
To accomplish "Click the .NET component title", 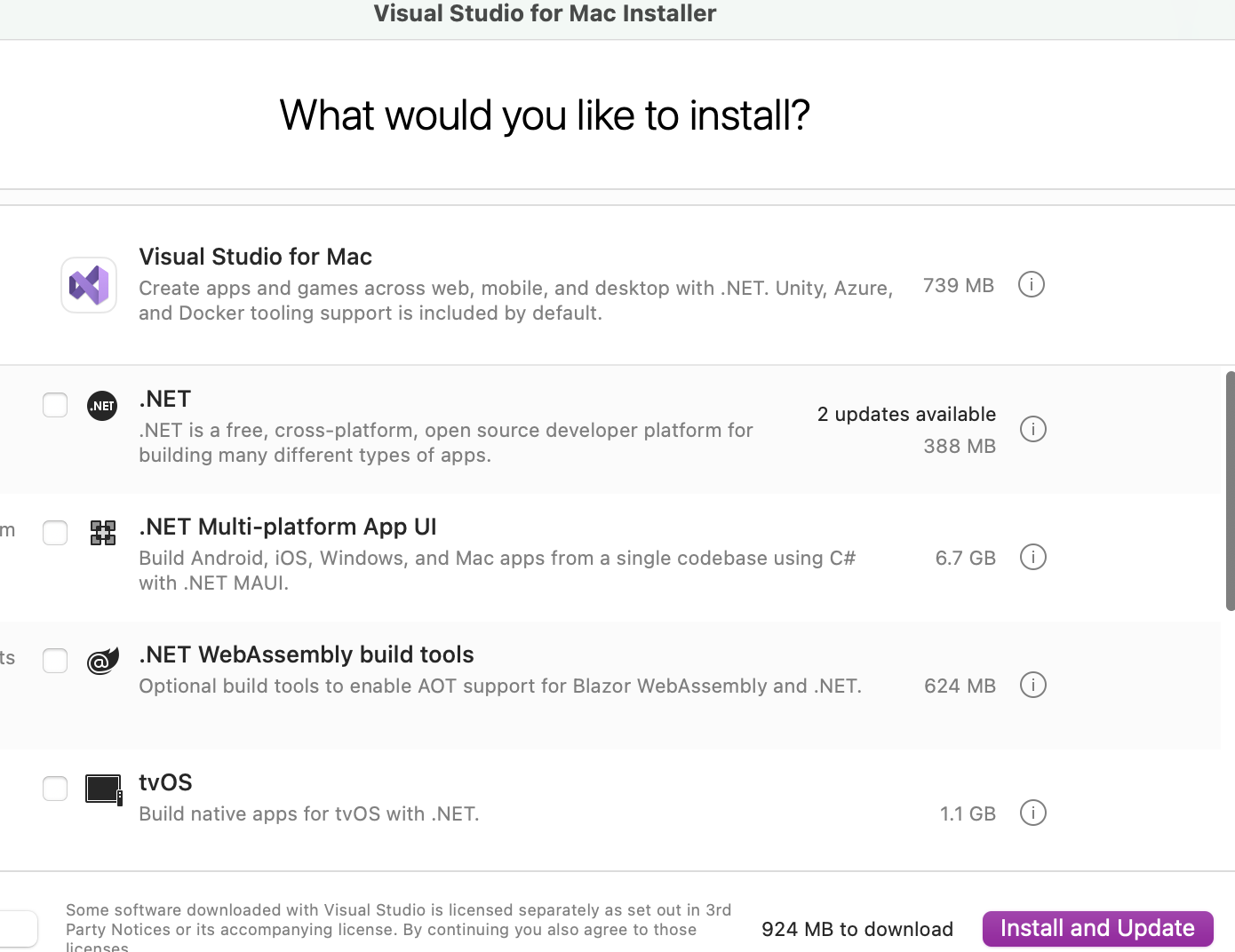I will coord(165,399).
